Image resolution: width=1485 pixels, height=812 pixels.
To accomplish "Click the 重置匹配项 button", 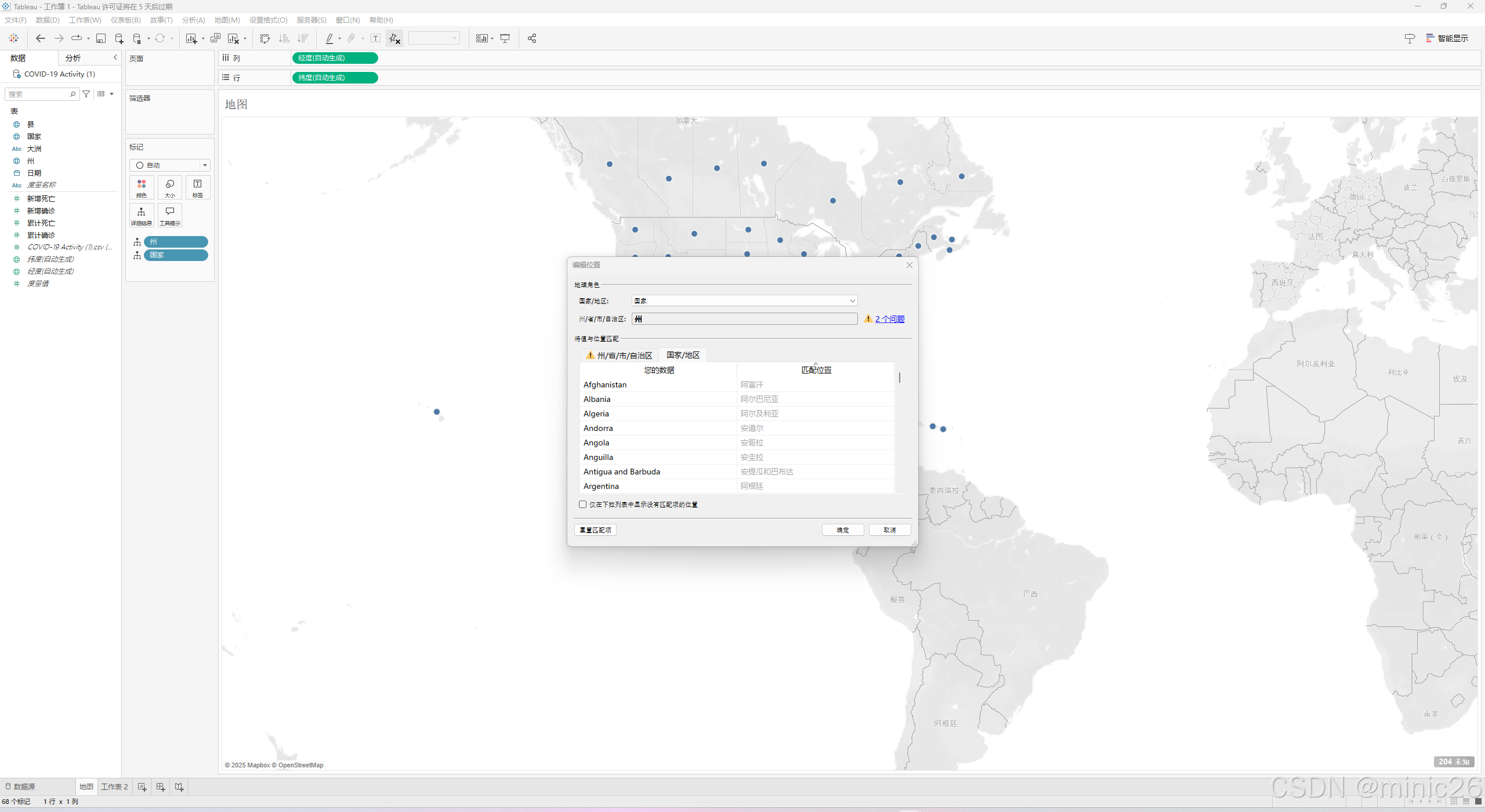I will coord(595,530).
